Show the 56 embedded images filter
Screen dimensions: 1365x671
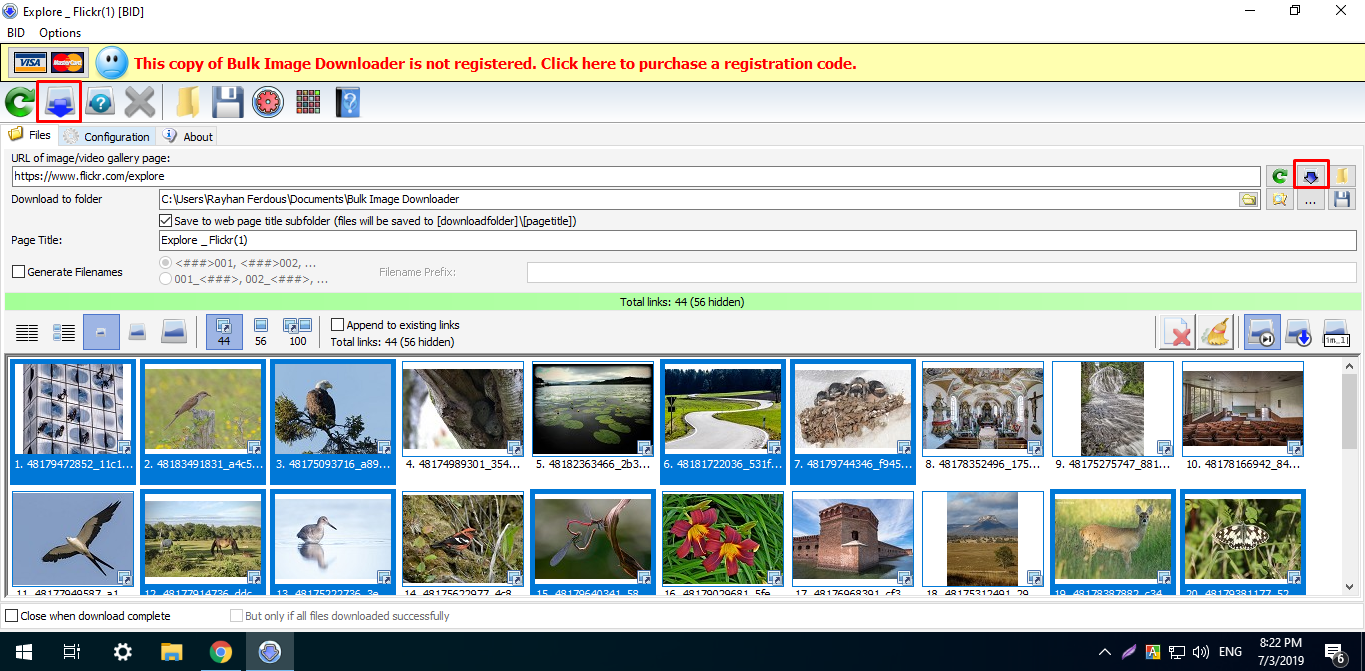260,332
